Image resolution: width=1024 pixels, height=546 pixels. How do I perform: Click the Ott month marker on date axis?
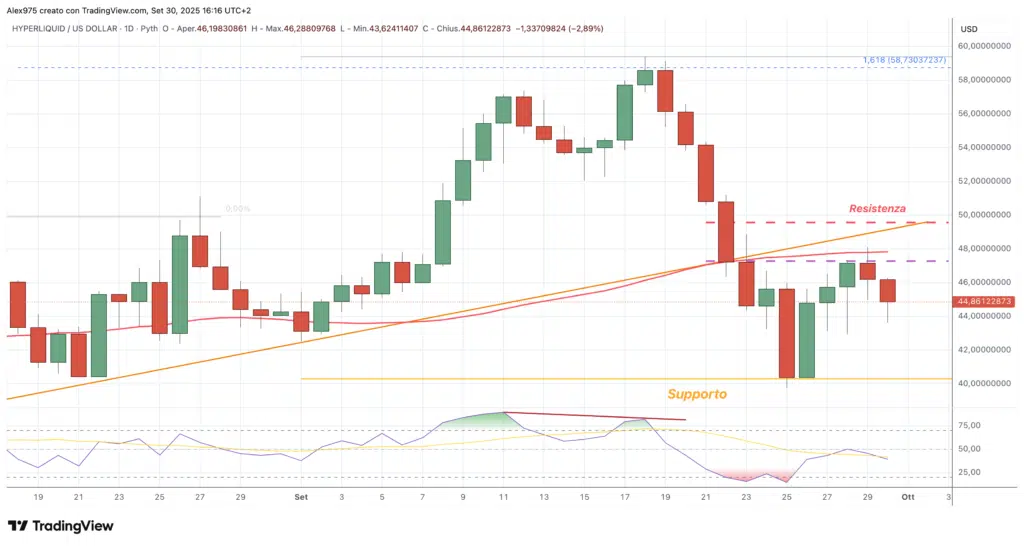click(908, 496)
